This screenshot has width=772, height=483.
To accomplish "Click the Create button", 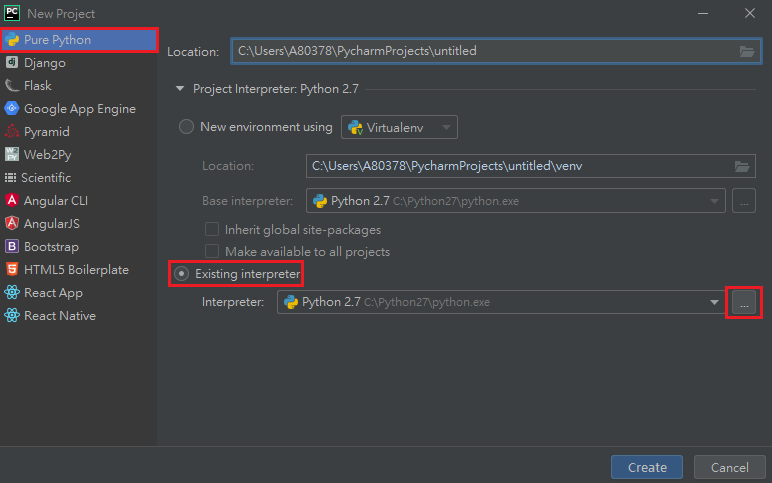I will (647, 467).
